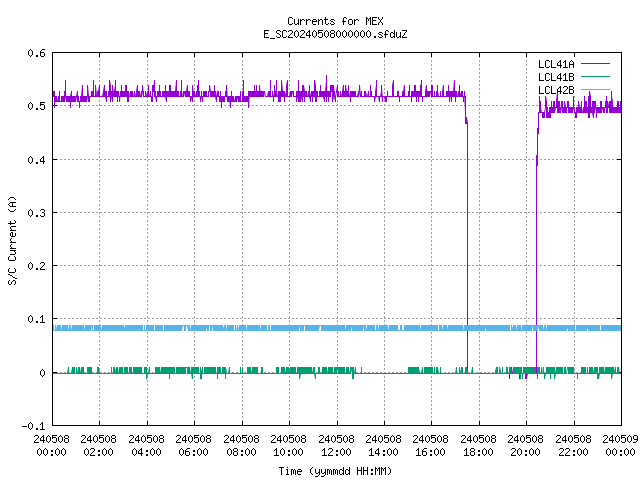This screenshot has width=640, height=480.
Task: Click the 240508 04:00 x-axis tick label
Action: coord(146,446)
